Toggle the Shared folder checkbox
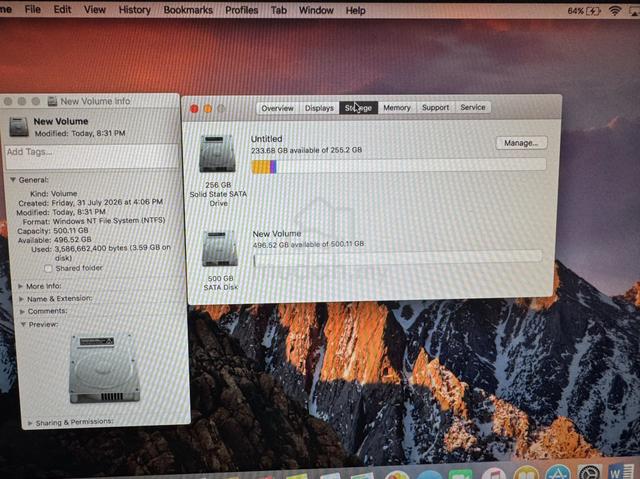 pyautogui.click(x=48, y=268)
